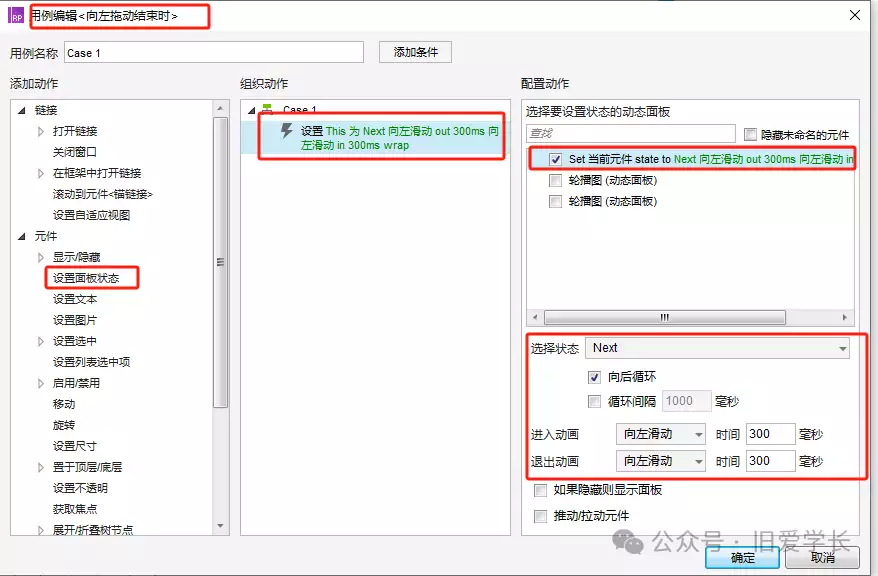Select the 获取焦点 action
Viewport: 878px width, 576px height.
click(74, 509)
